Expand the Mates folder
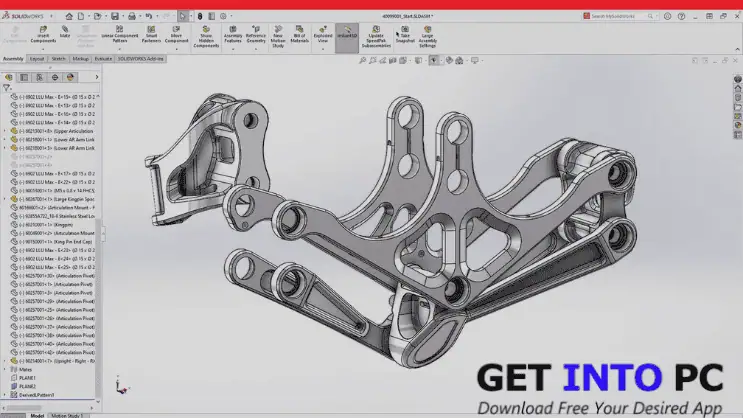 tap(5, 370)
